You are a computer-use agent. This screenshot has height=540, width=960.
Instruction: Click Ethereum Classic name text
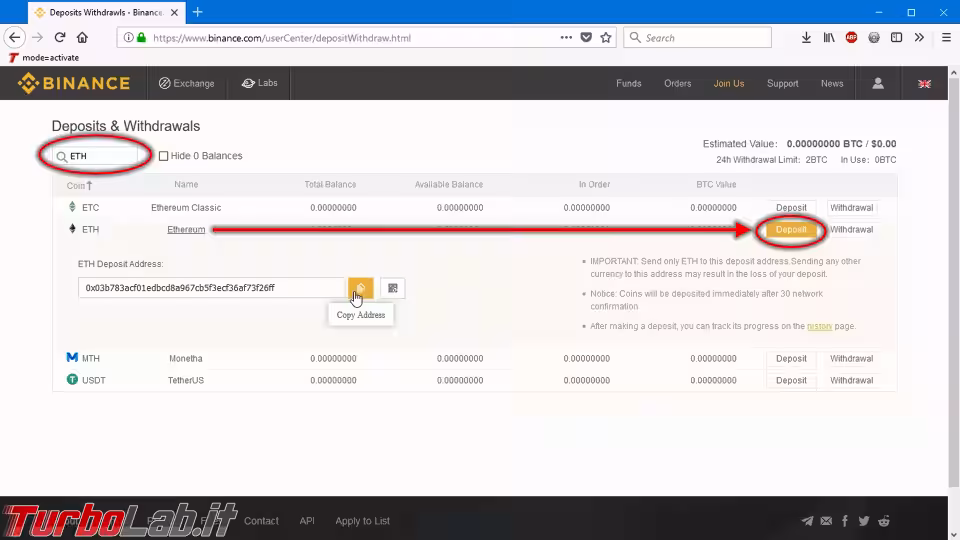(x=186, y=208)
